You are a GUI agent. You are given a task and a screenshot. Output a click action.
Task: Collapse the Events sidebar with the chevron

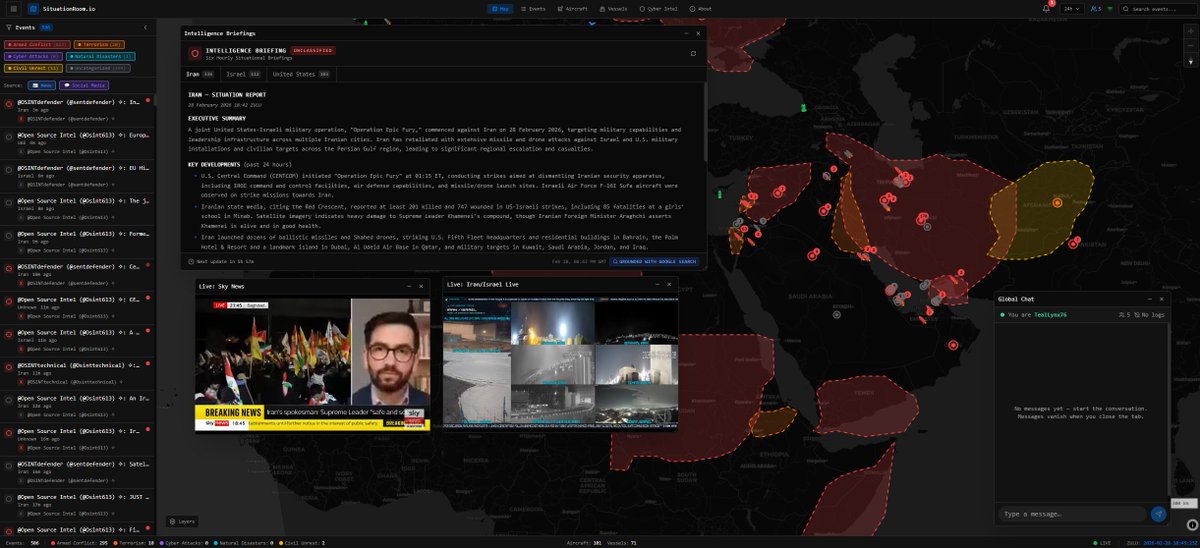(147, 27)
